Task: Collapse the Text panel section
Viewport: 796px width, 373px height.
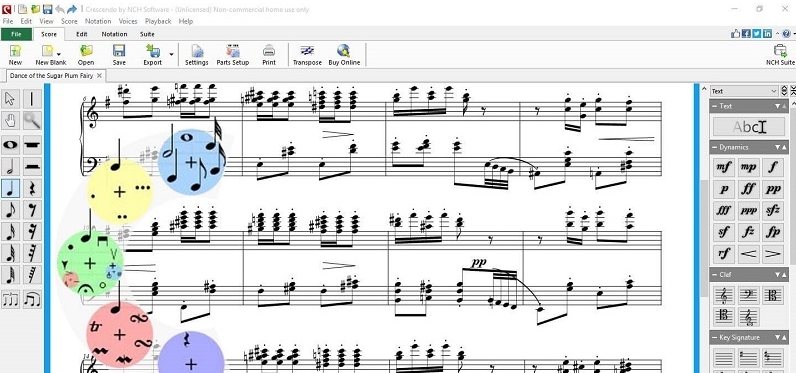Action: click(715, 106)
